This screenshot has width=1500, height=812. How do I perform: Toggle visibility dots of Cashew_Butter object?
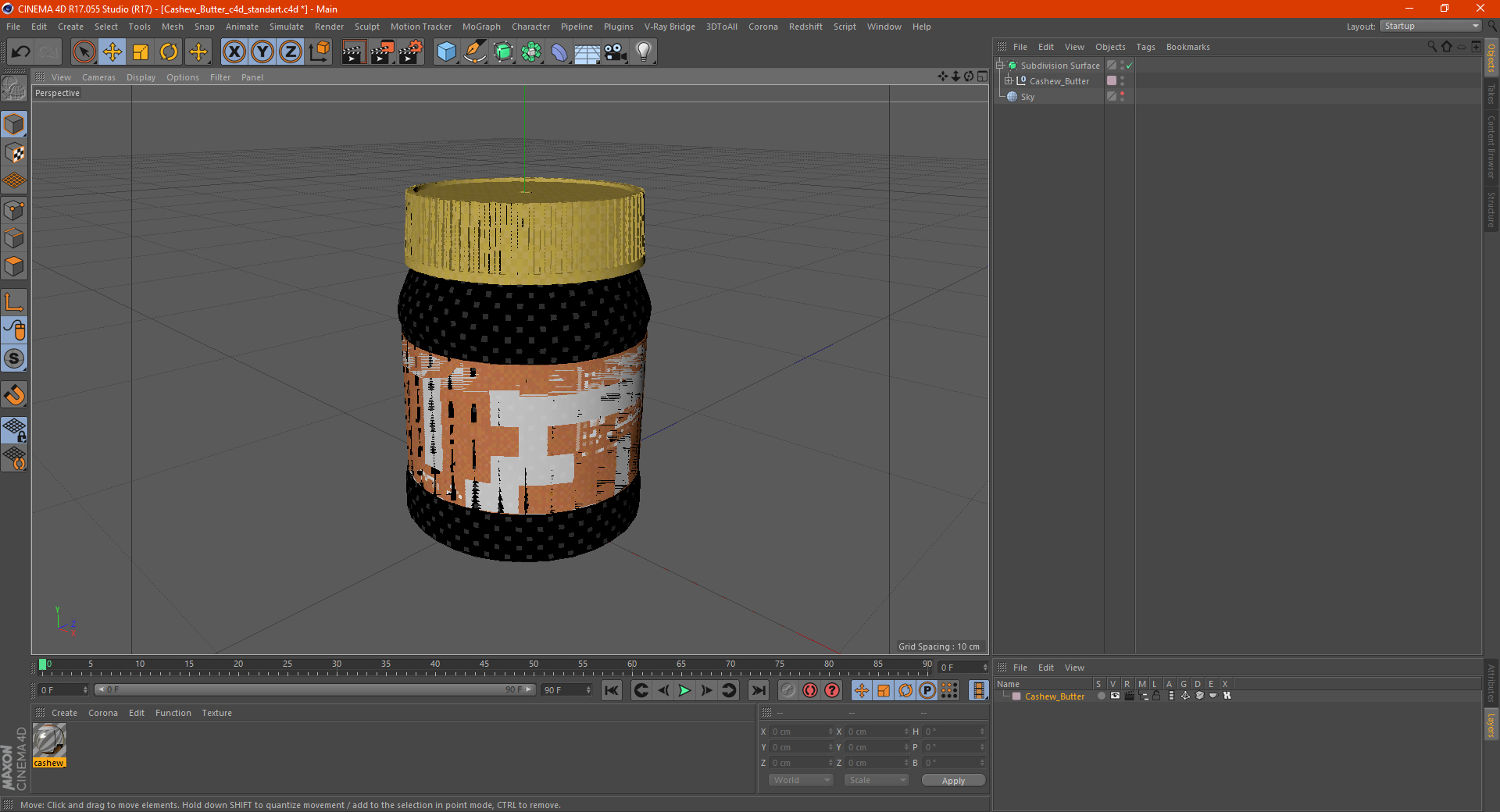point(1123,81)
